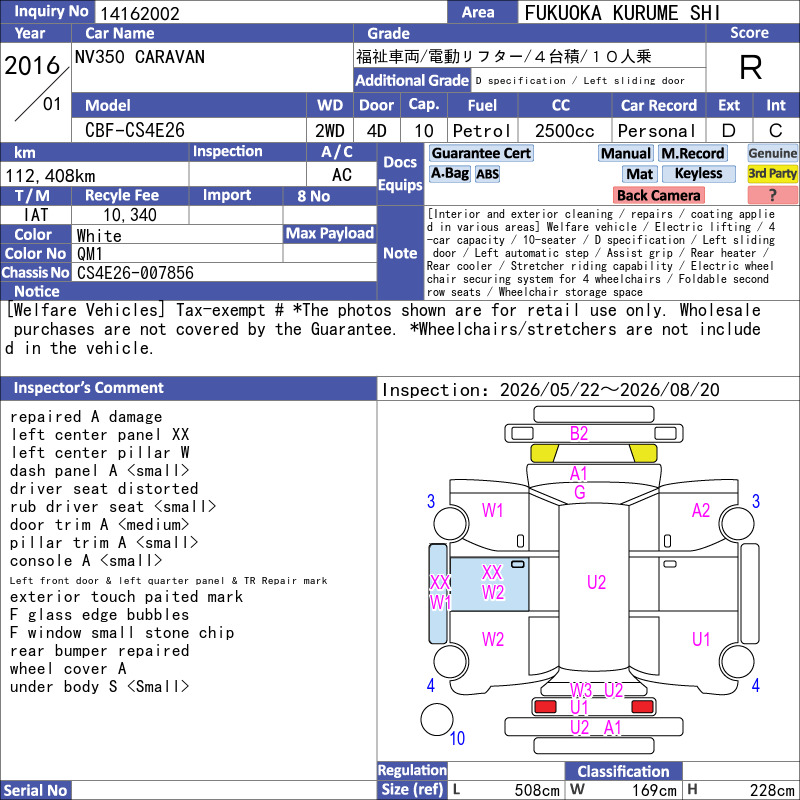Viewport: 800px width, 800px height.
Task: Click the spare tire circle in diagram
Action: pos(437,719)
